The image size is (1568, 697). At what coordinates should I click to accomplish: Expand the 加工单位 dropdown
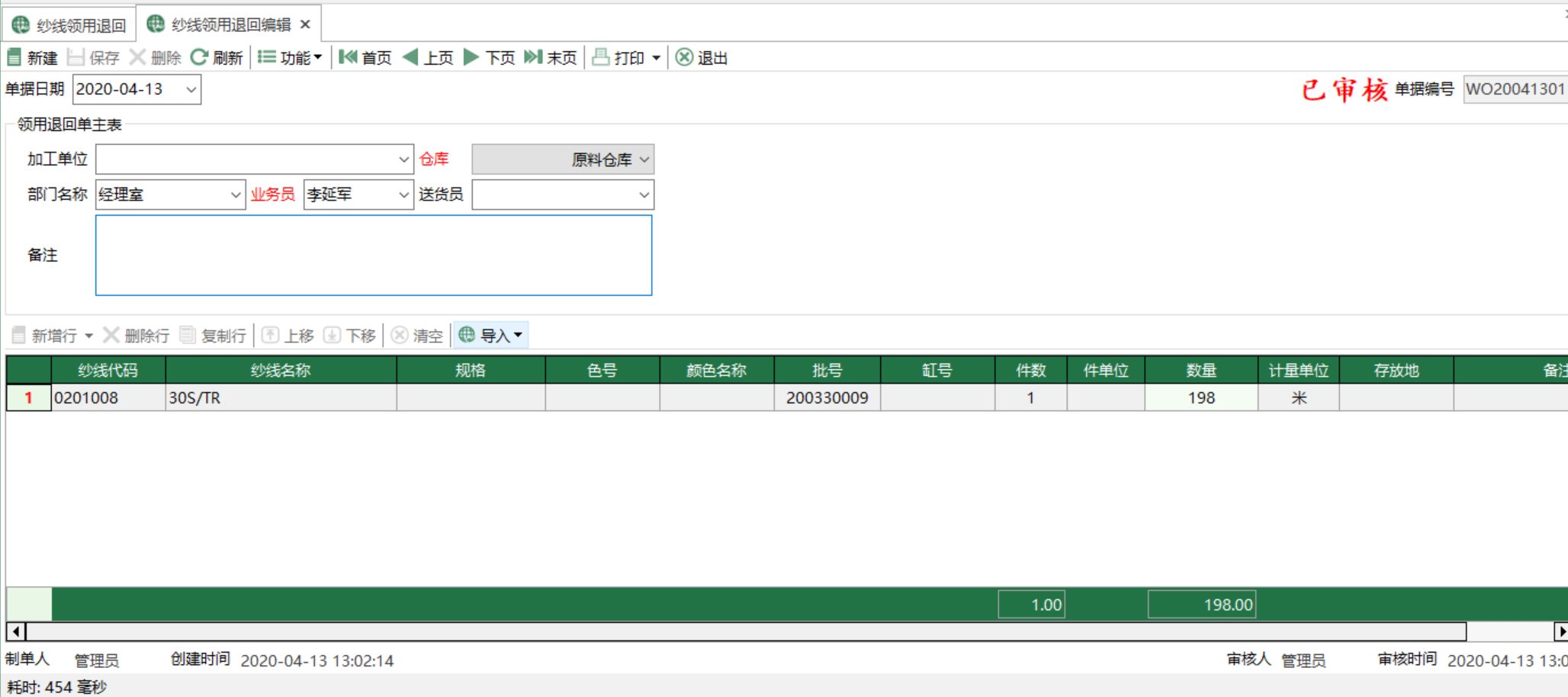403,159
